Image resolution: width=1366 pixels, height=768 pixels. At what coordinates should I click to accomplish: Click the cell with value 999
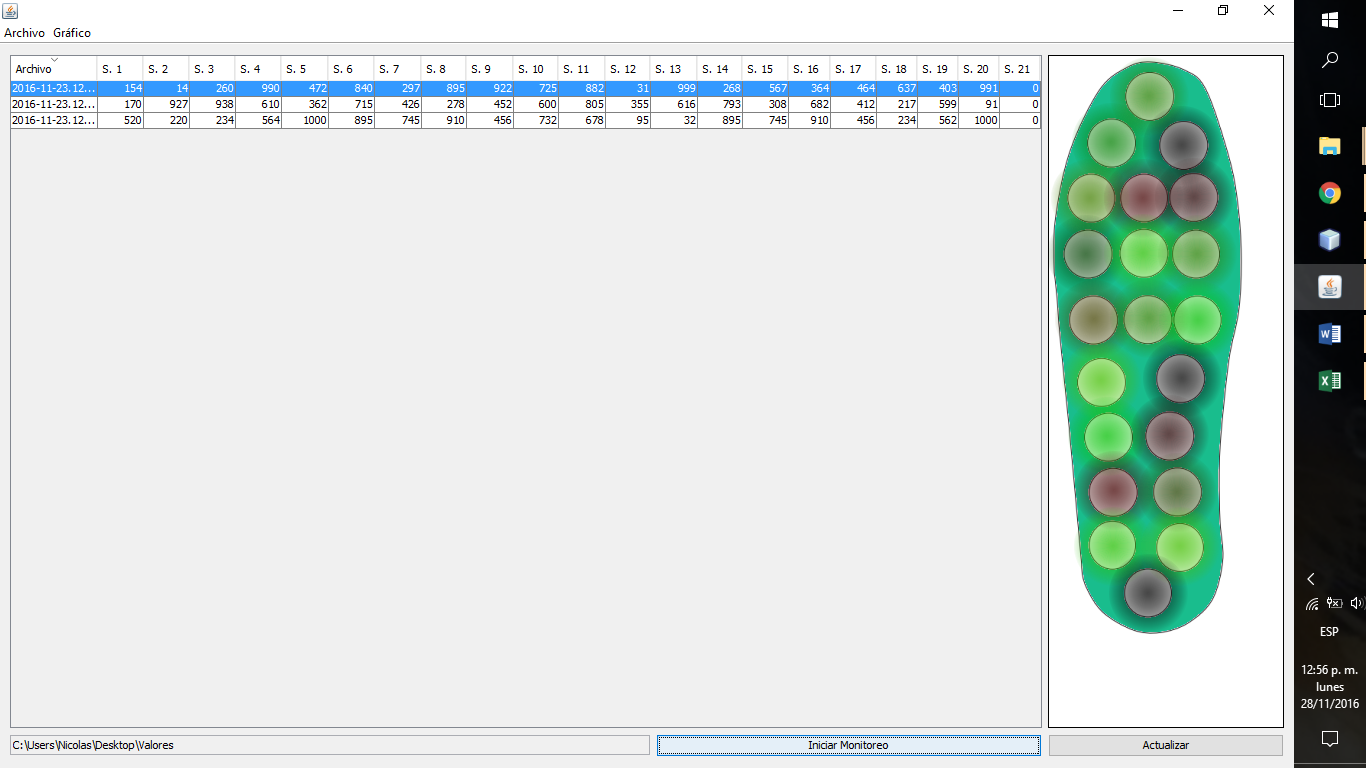673,88
